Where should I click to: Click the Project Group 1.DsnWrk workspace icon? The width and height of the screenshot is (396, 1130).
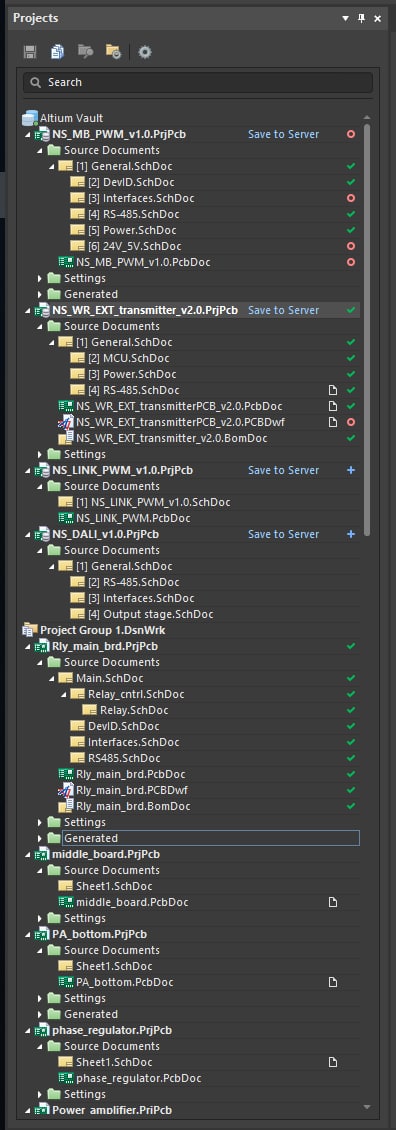click(30, 630)
